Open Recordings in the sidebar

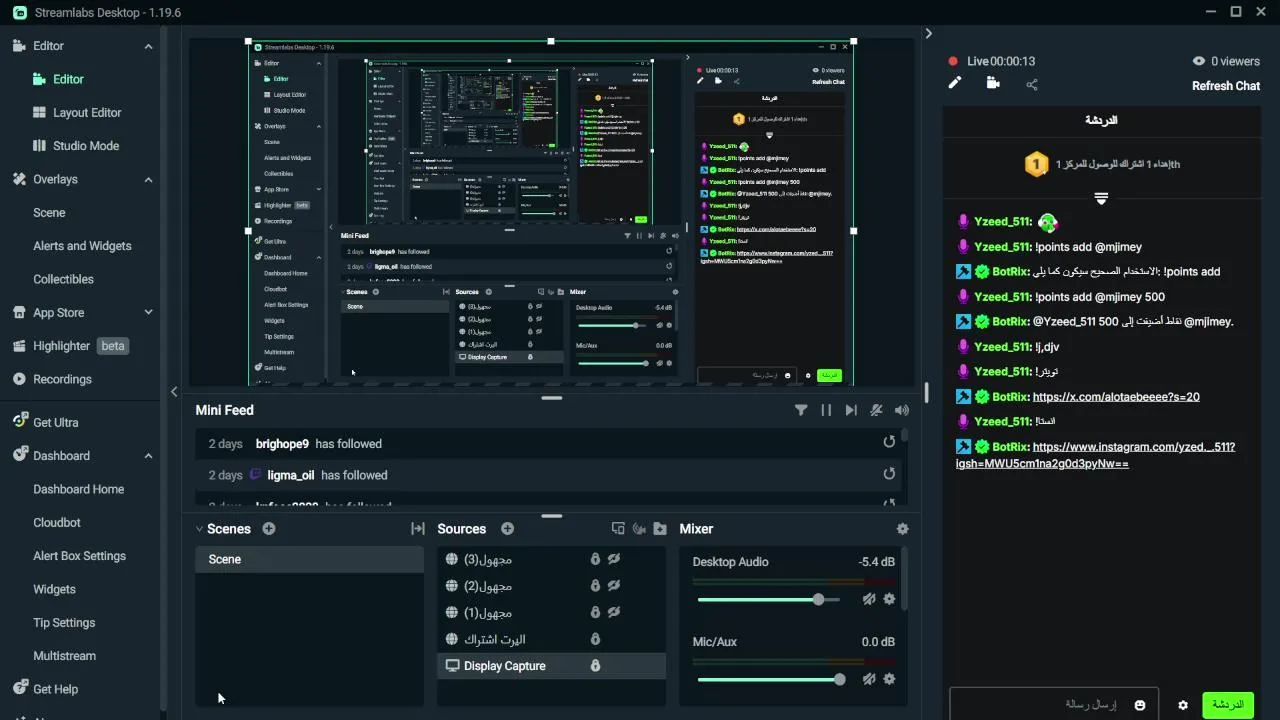(62, 379)
